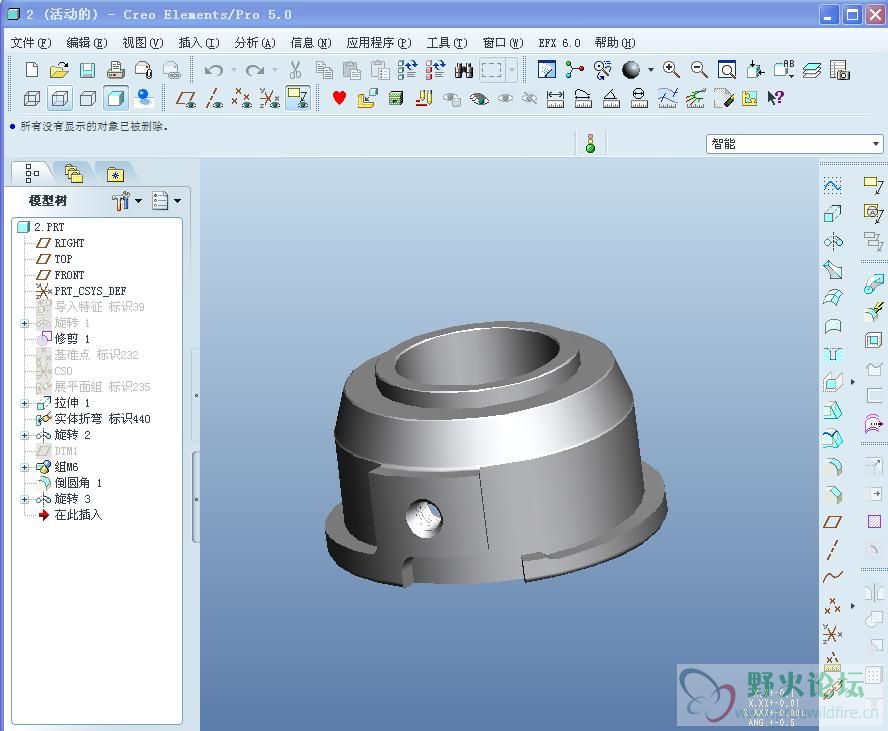The height and width of the screenshot is (731, 888).
Task: Switch to the Folder Browser tab
Action: coord(74,173)
